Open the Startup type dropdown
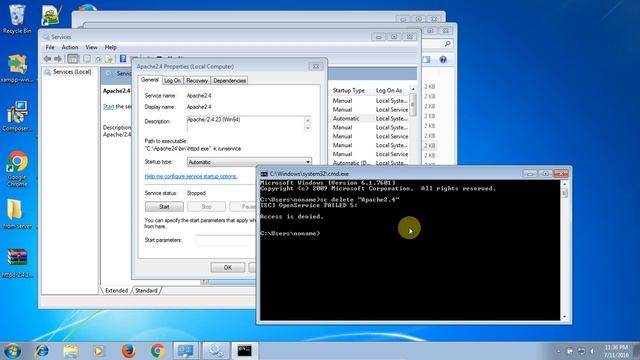The image size is (640, 360). point(308,162)
